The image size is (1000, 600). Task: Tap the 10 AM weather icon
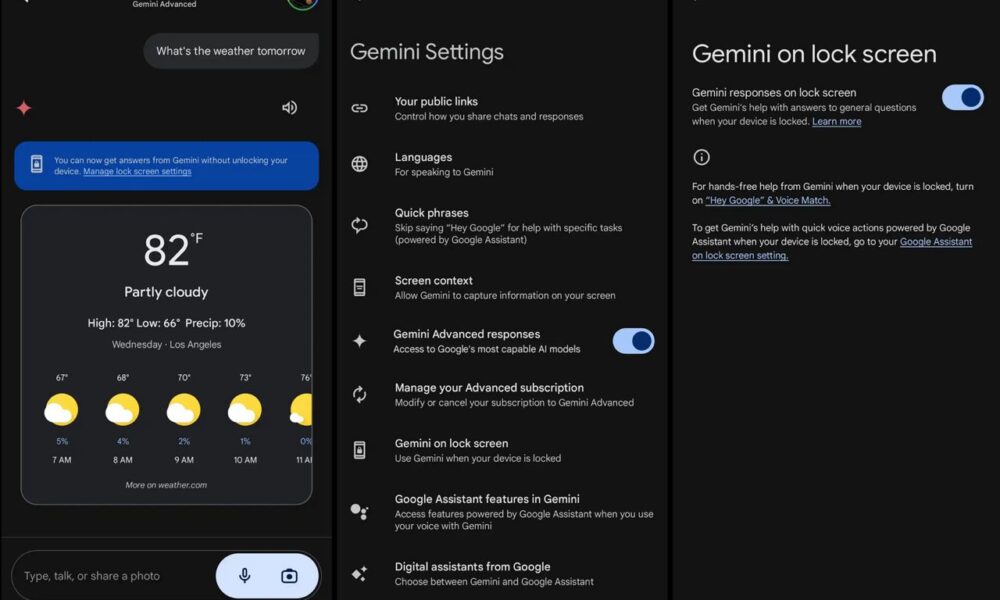point(245,410)
